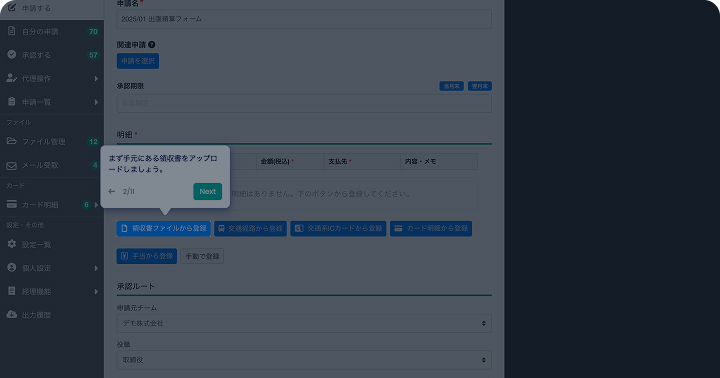Click the 57 badge on 承認する
Image resolution: width=720 pixels, height=378 pixels.
coord(93,55)
